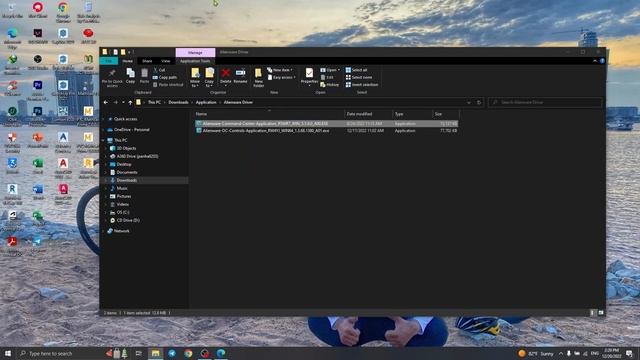Click the Paste ribbon icon
The image size is (640, 360).
coord(144,76)
